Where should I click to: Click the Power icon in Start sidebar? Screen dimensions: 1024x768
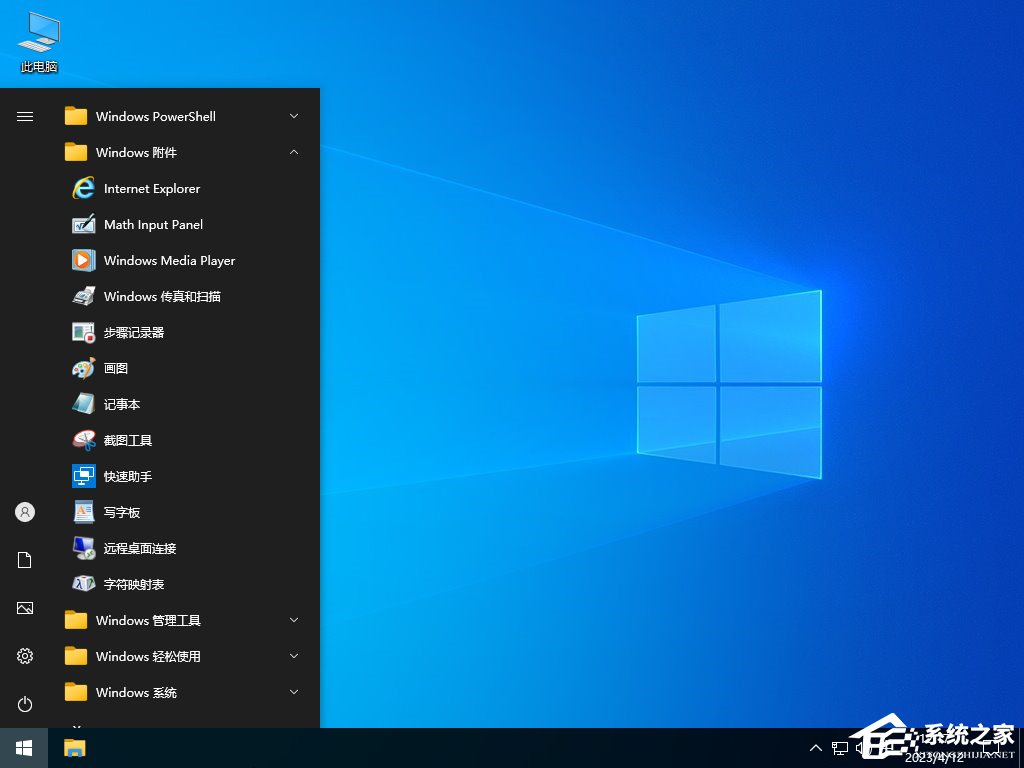25,704
